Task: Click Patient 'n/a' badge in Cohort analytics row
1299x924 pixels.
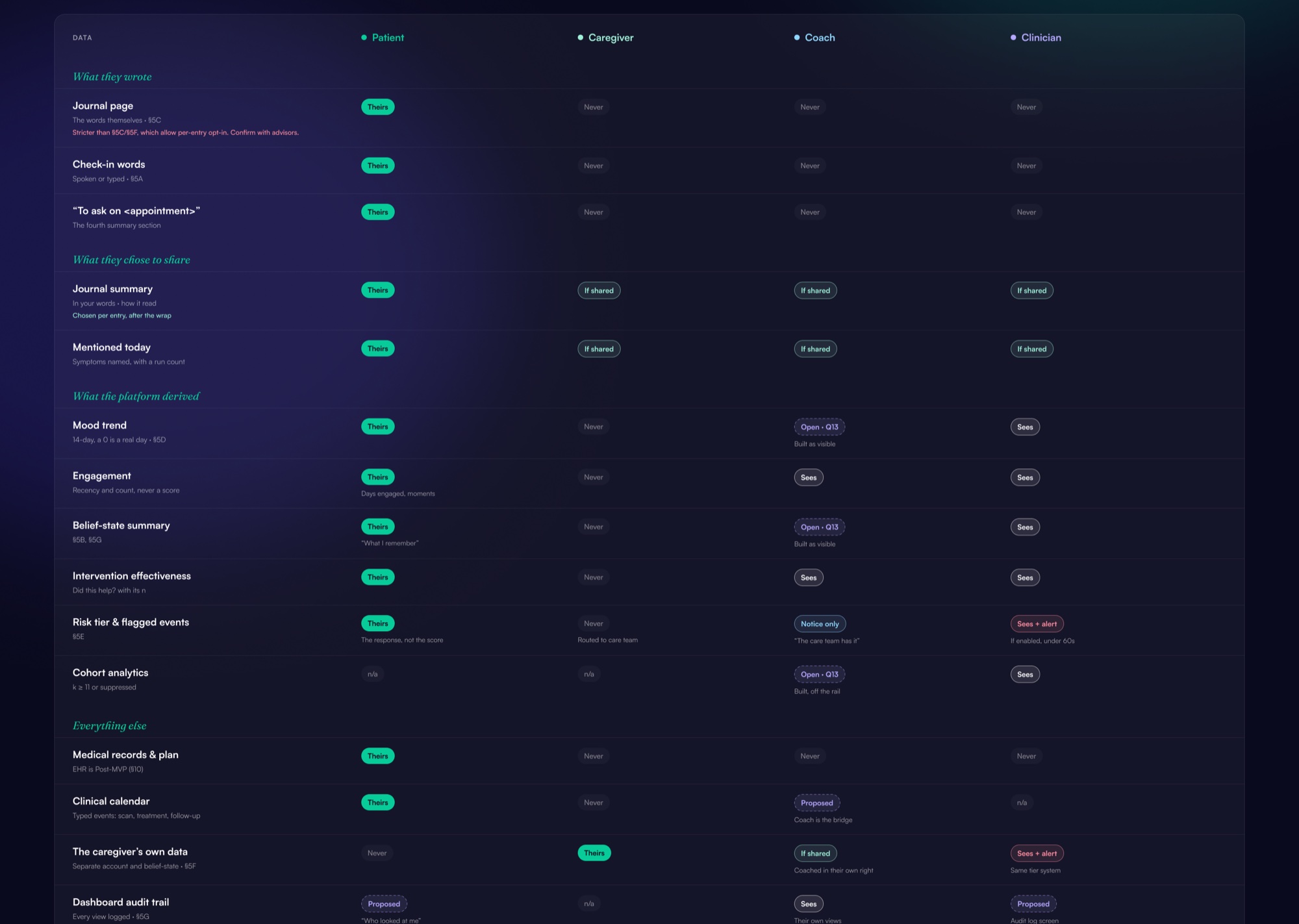Action: (x=372, y=674)
